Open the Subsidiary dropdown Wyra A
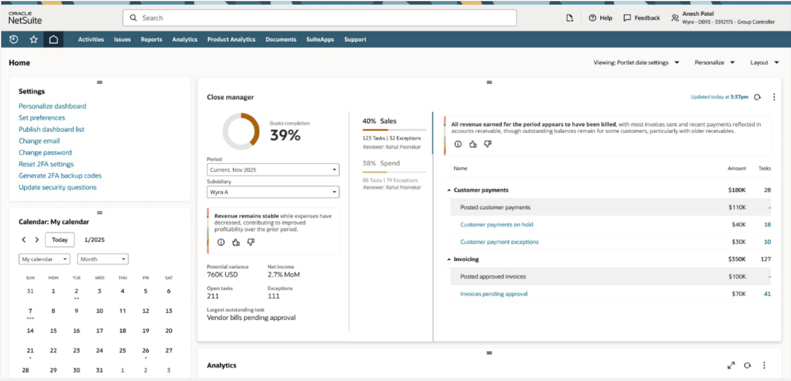This screenshot has width=791, height=381. coord(273,192)
